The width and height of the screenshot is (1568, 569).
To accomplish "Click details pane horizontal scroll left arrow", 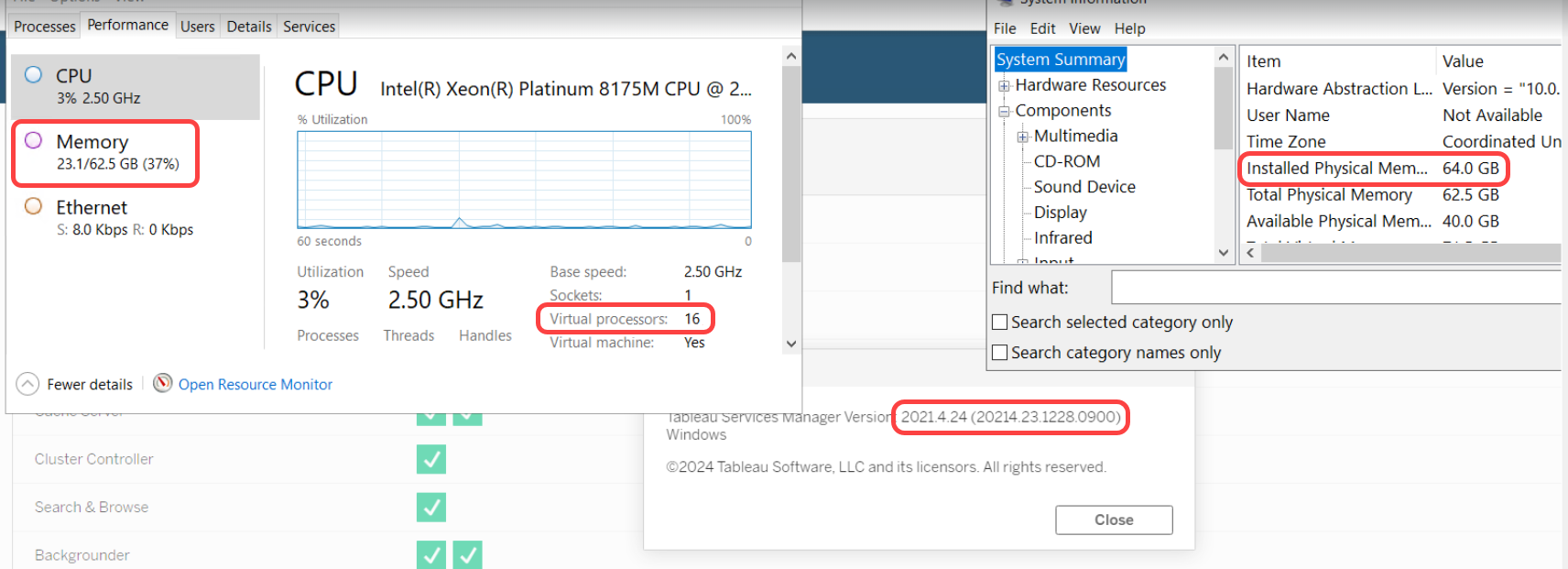I will coord(1250,253).
